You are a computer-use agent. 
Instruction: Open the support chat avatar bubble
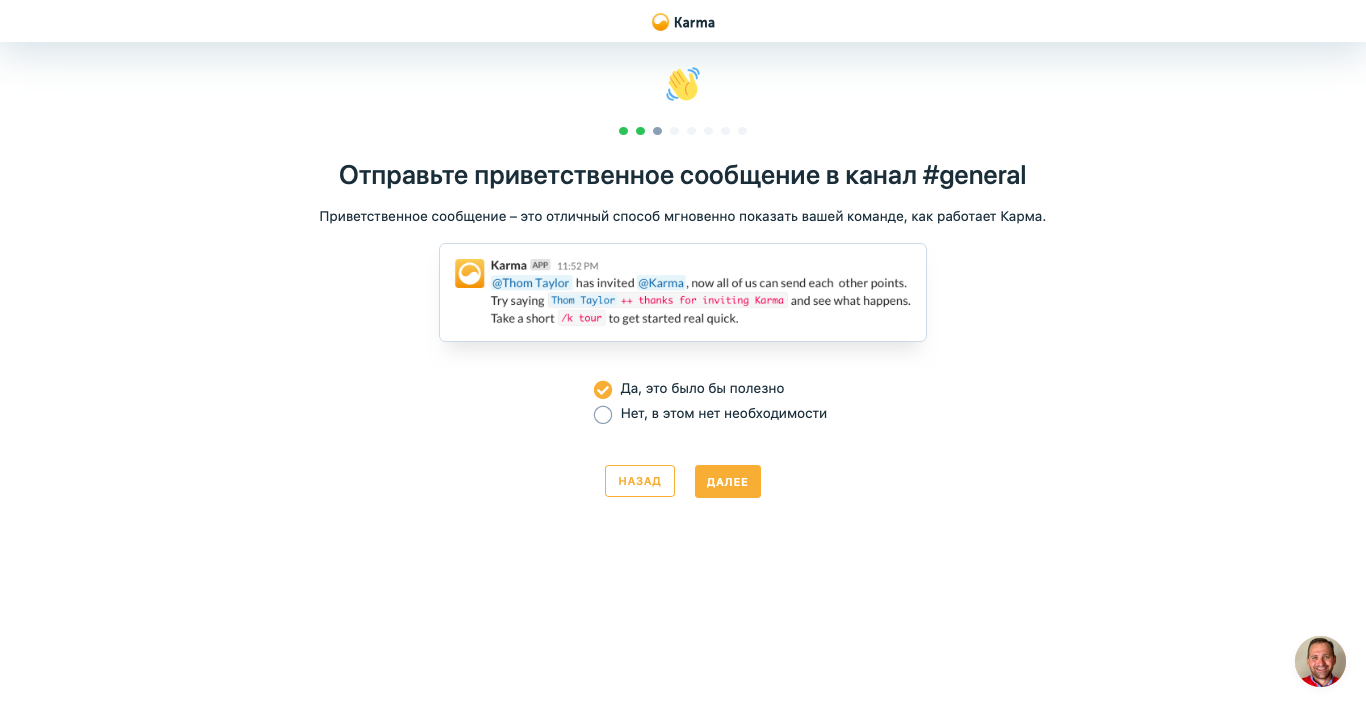[1320, 661]
